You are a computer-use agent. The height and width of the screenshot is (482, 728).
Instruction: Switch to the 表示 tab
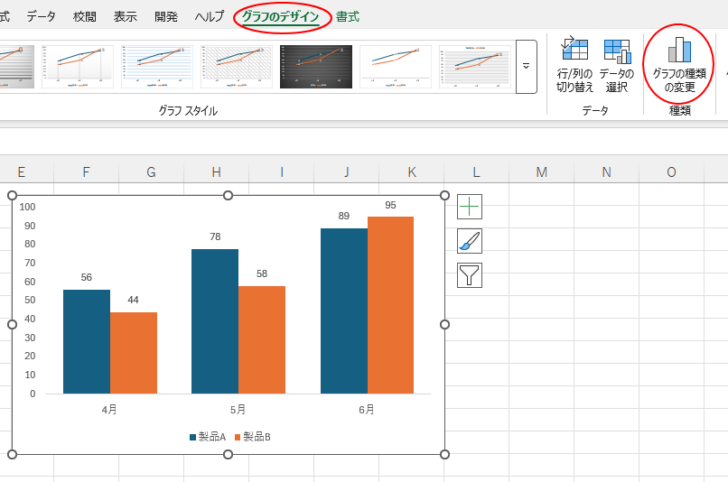pyautogui.click(x=125, y=17)
